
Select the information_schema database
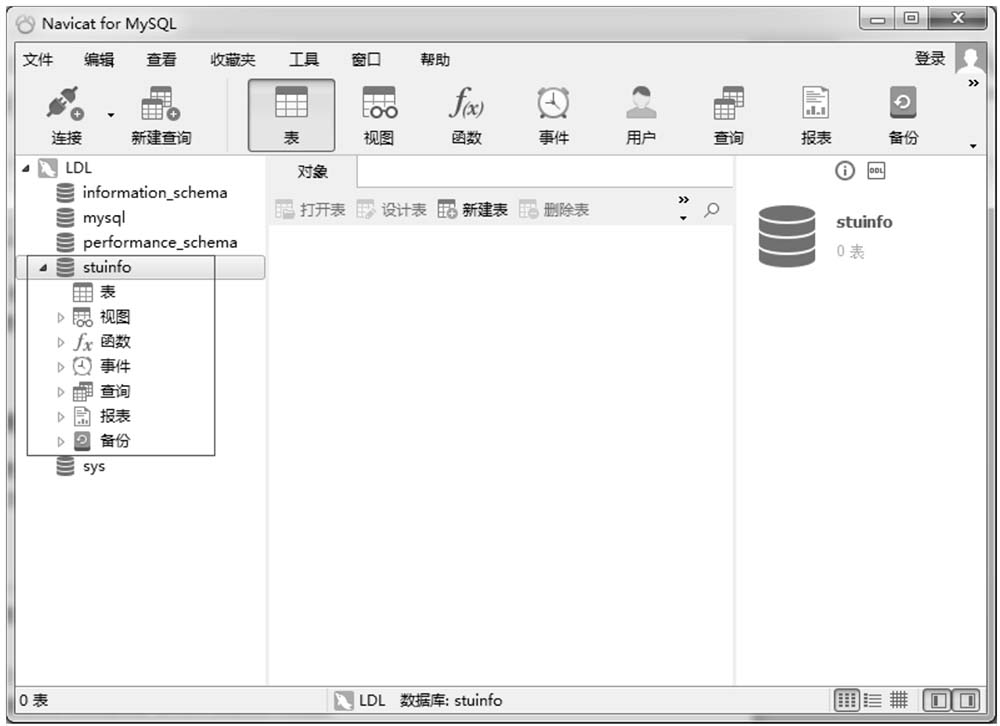(154, 193)
